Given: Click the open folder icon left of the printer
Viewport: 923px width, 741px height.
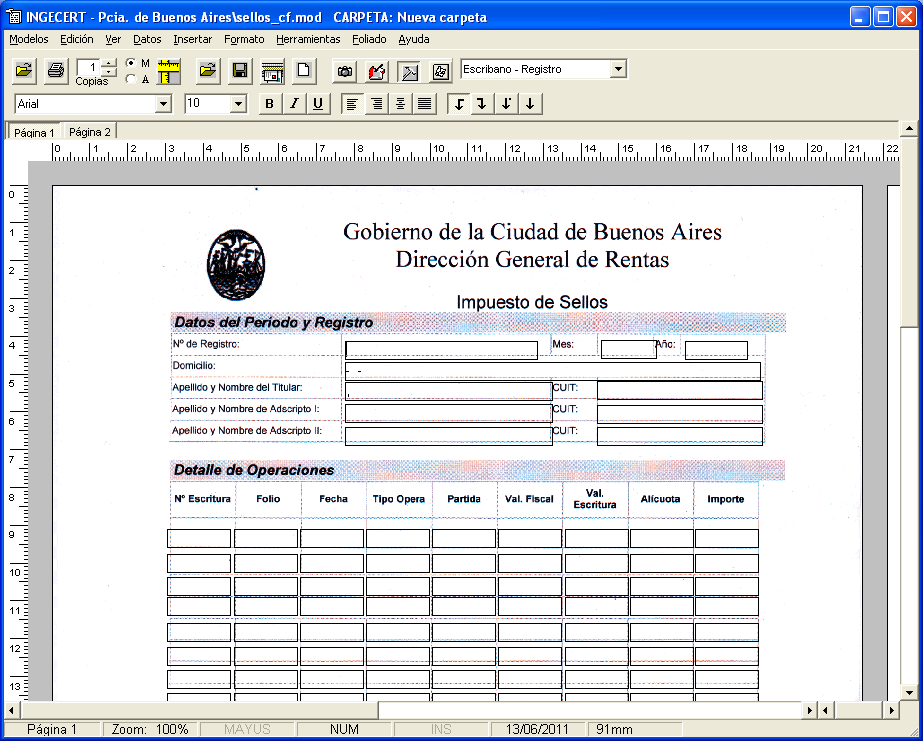Looking at the screenshot, I should (24, 71).
